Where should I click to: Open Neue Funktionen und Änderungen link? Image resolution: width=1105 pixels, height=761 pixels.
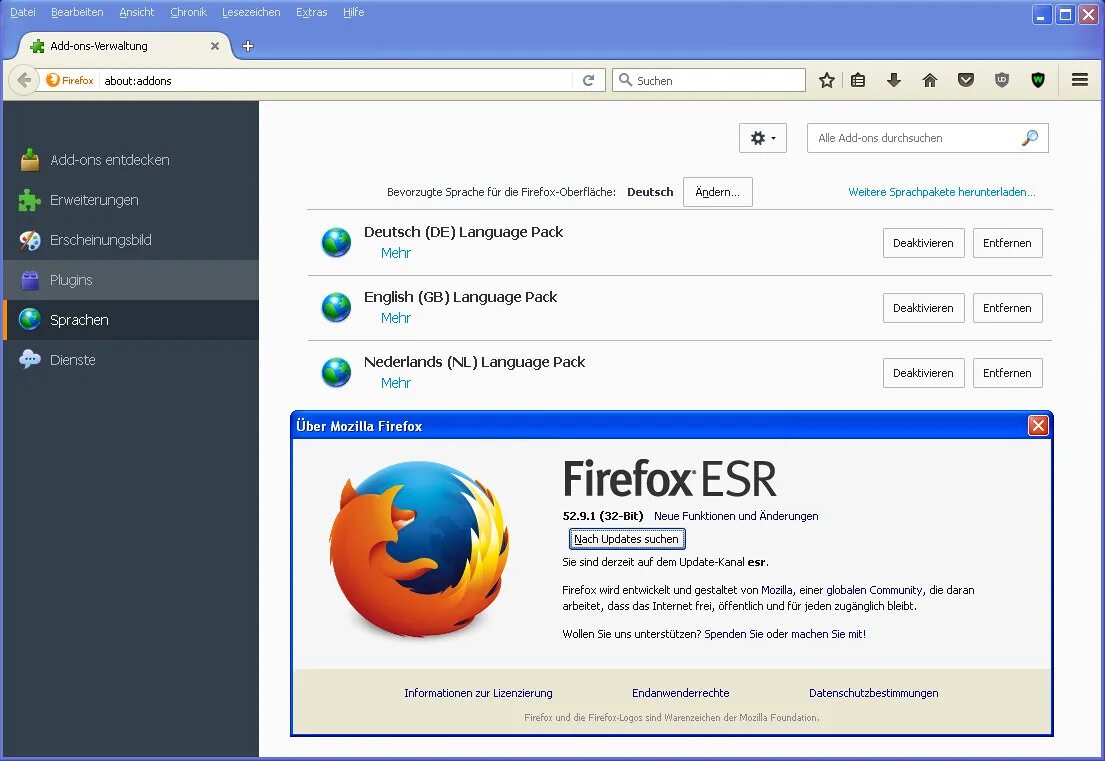tap(736, 516)
